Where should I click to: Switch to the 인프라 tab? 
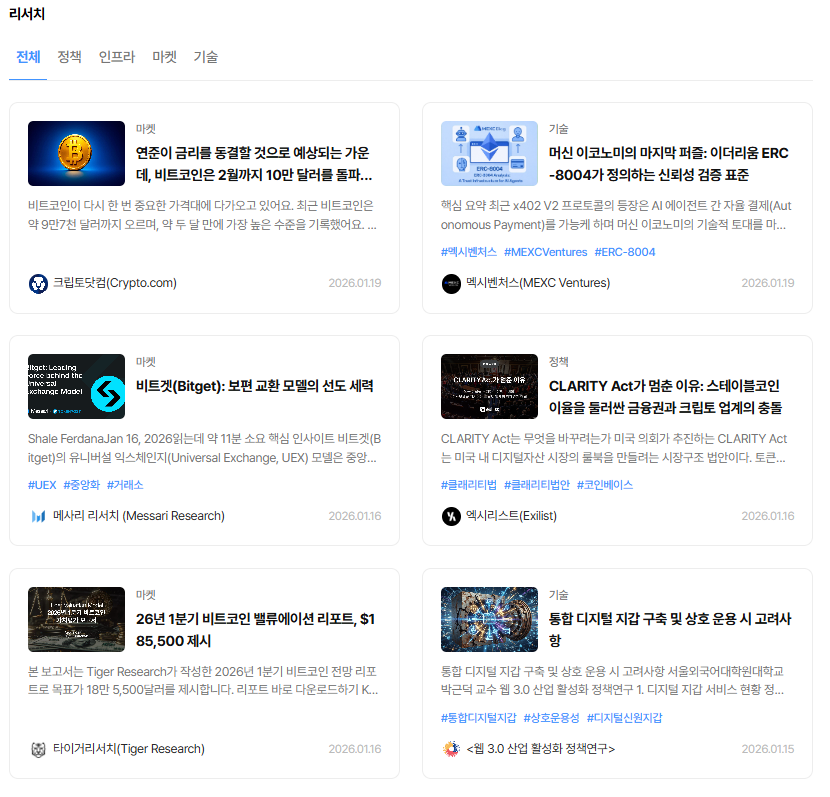(117, 57)
